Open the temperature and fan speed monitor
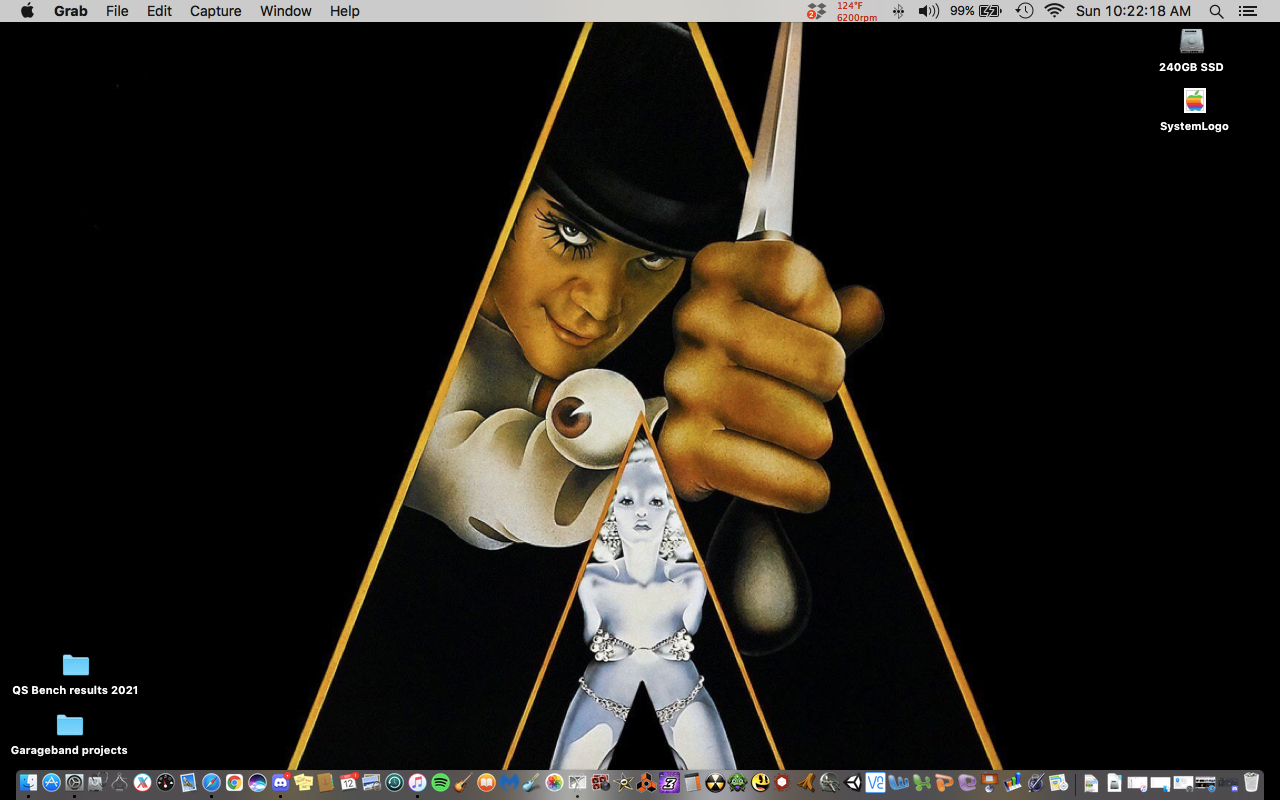1280x800 pixels. click(857, 11)
